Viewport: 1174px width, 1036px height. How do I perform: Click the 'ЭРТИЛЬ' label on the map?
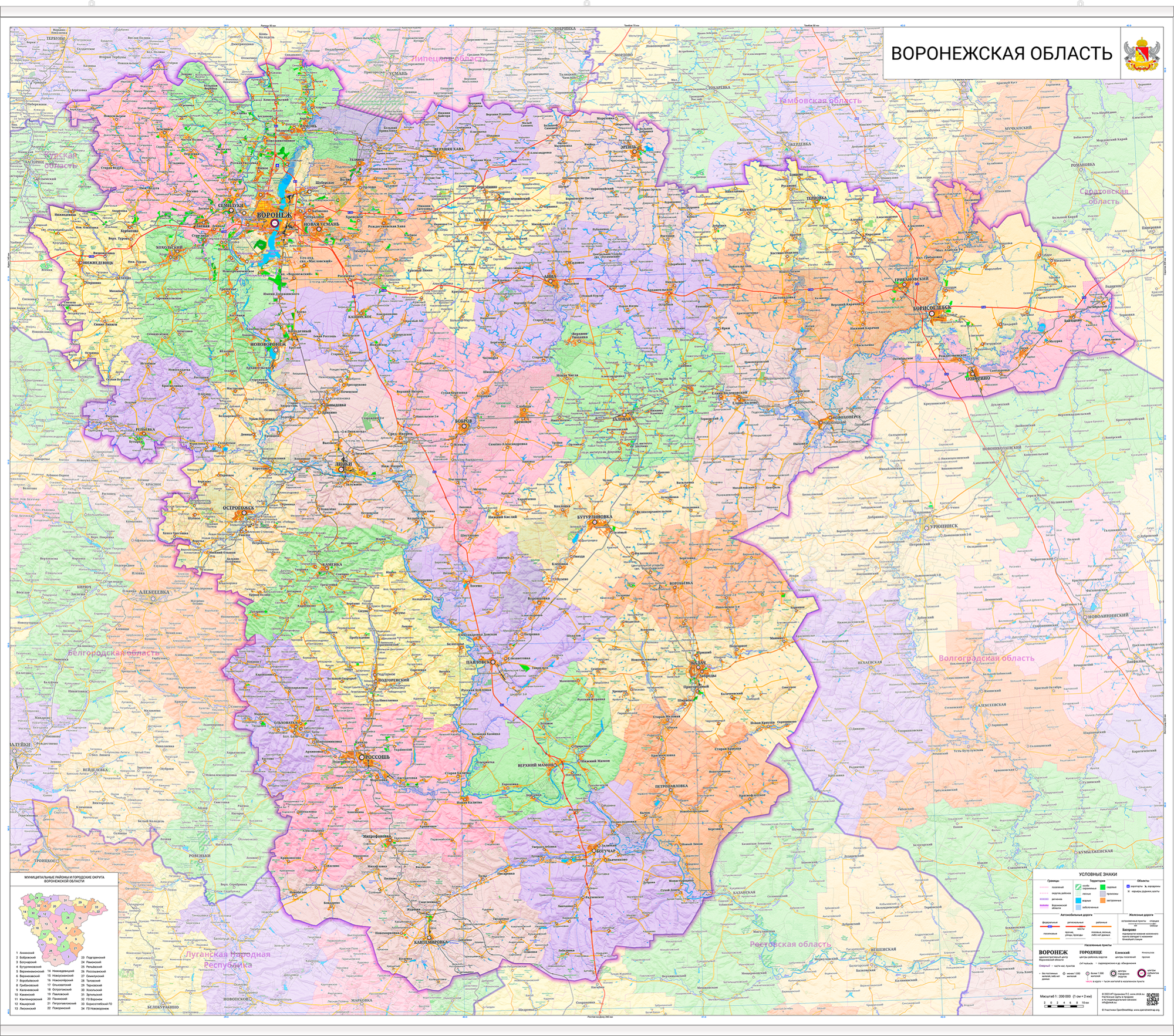628,147
